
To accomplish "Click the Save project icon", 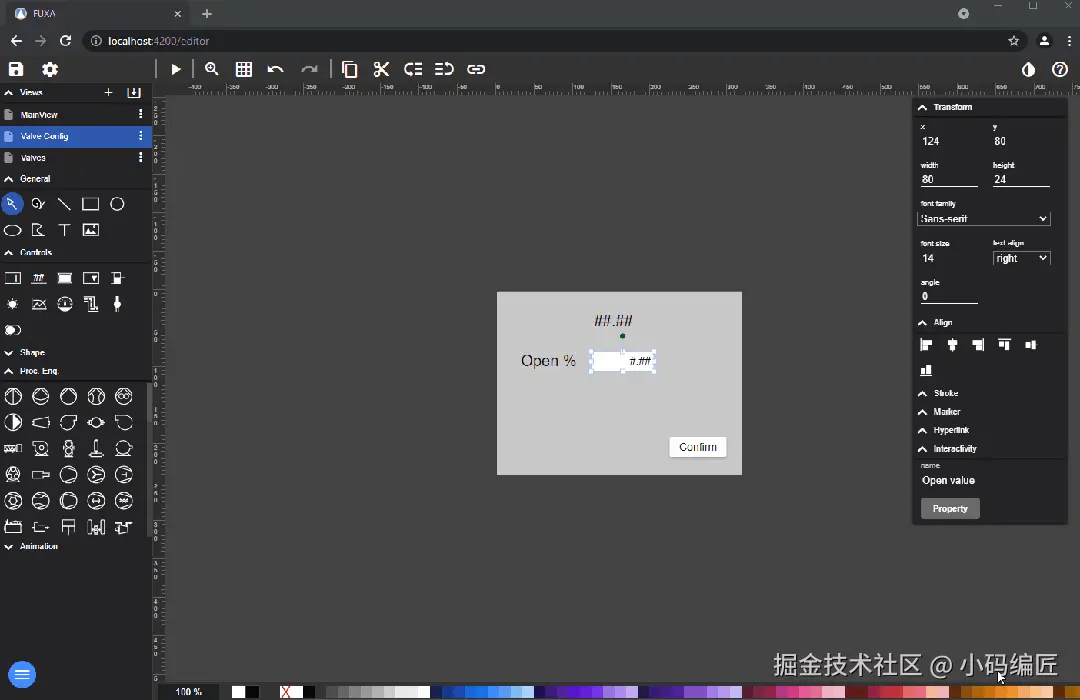I will point(16,69).
